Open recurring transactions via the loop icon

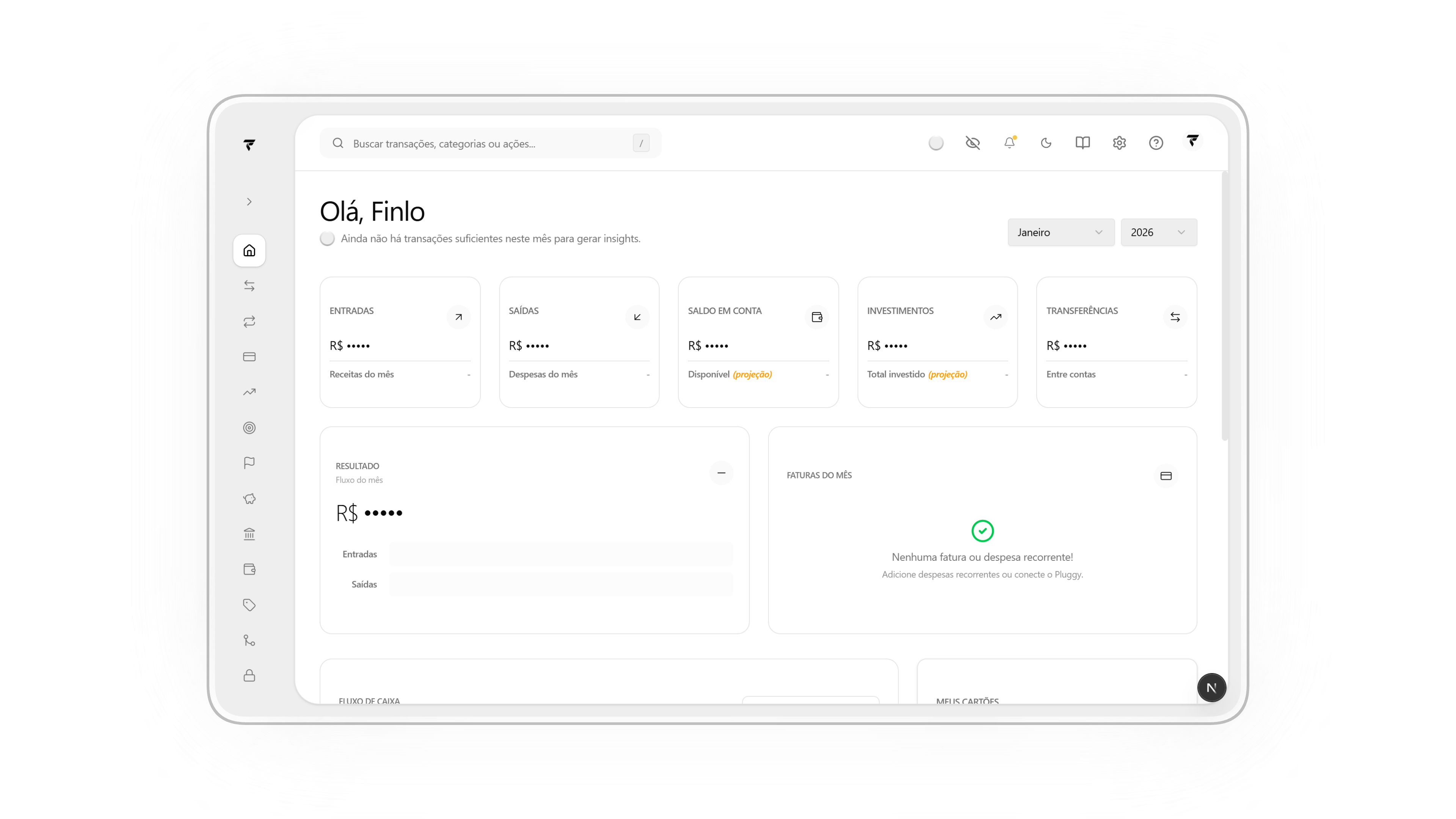(x=249, y=322)
